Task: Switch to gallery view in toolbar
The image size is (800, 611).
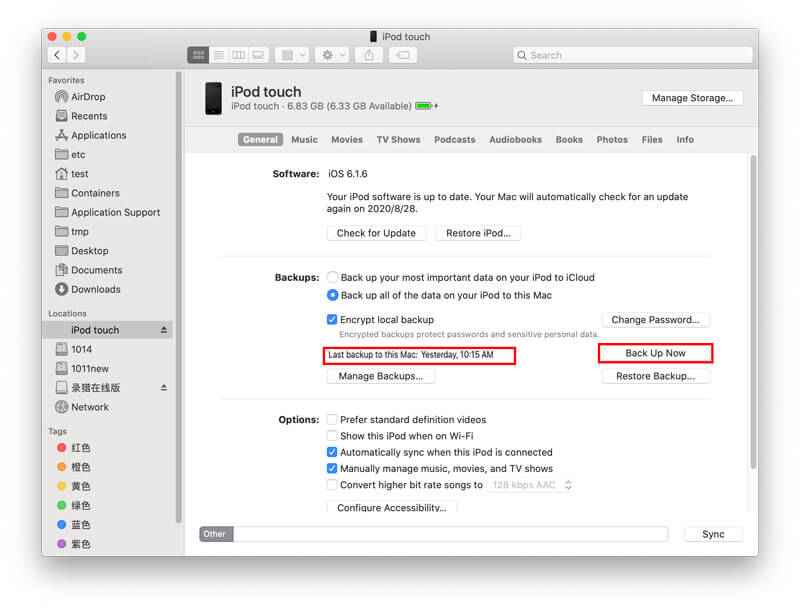Action: (258, 55)
